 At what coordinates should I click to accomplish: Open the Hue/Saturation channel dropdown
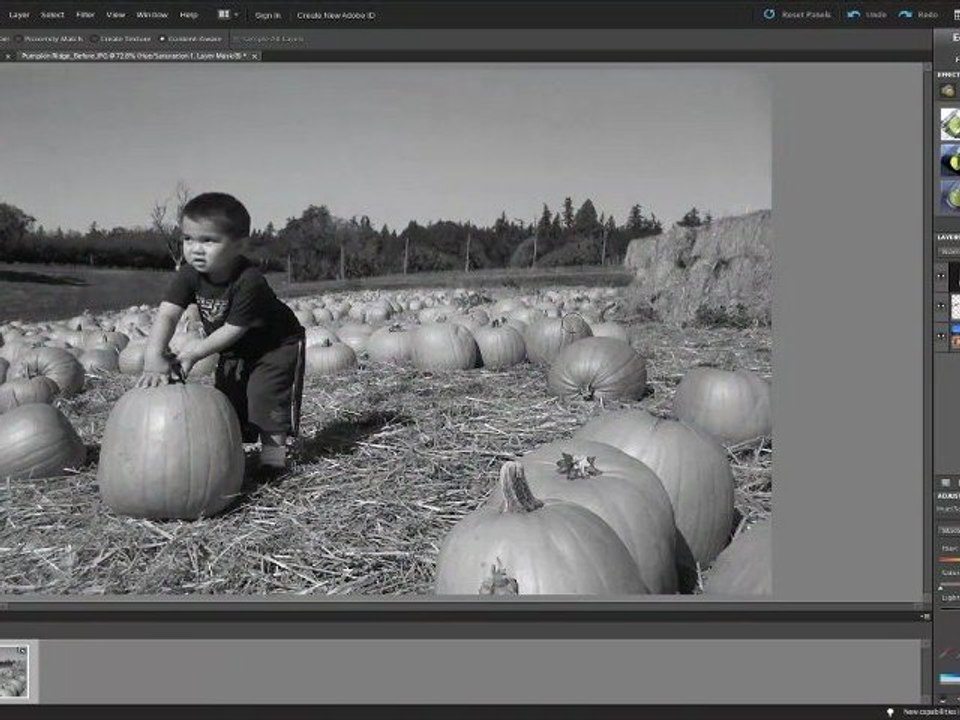pyautogui.click(x=950, y=530)
